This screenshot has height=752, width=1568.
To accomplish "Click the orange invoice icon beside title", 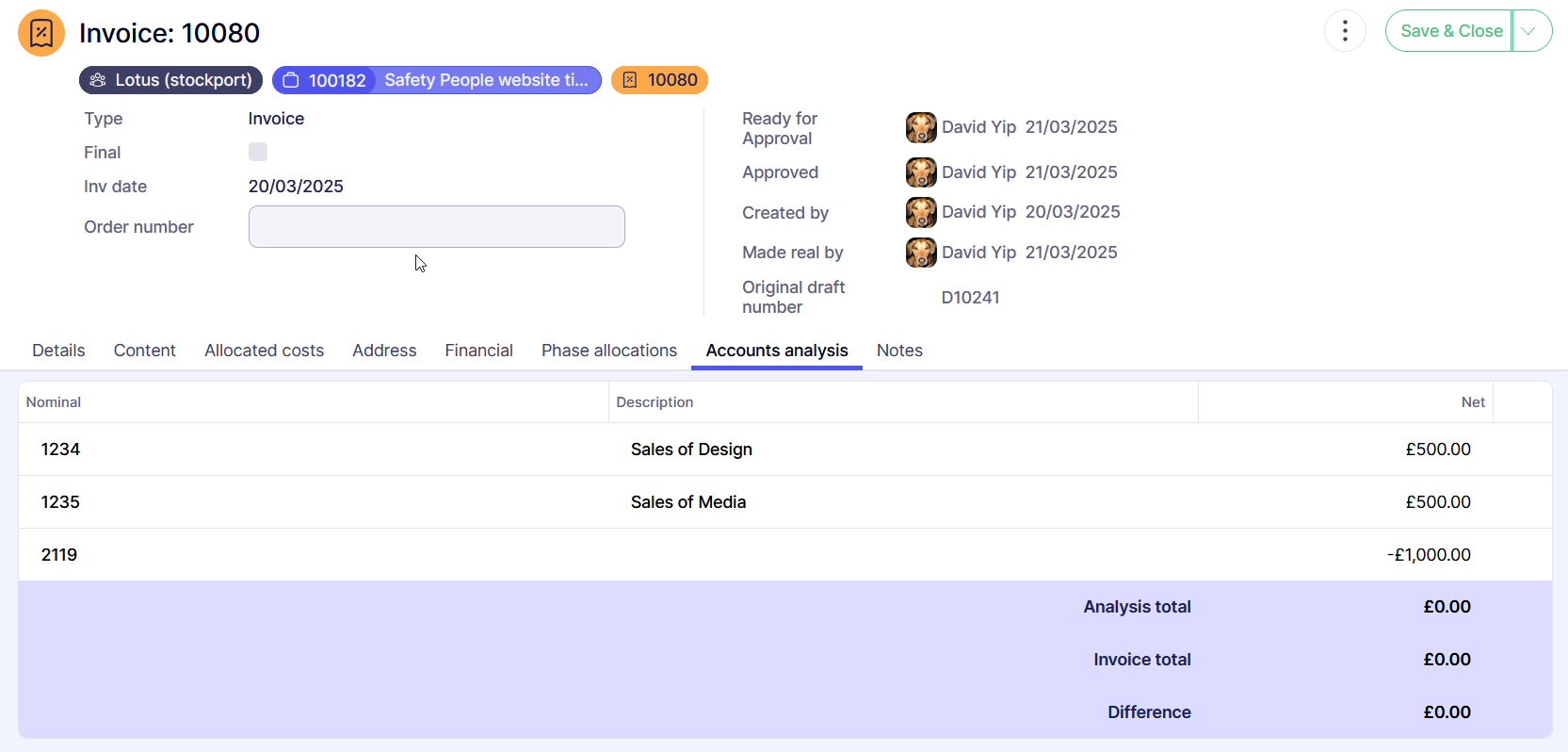I will click(x=41, y=33).
